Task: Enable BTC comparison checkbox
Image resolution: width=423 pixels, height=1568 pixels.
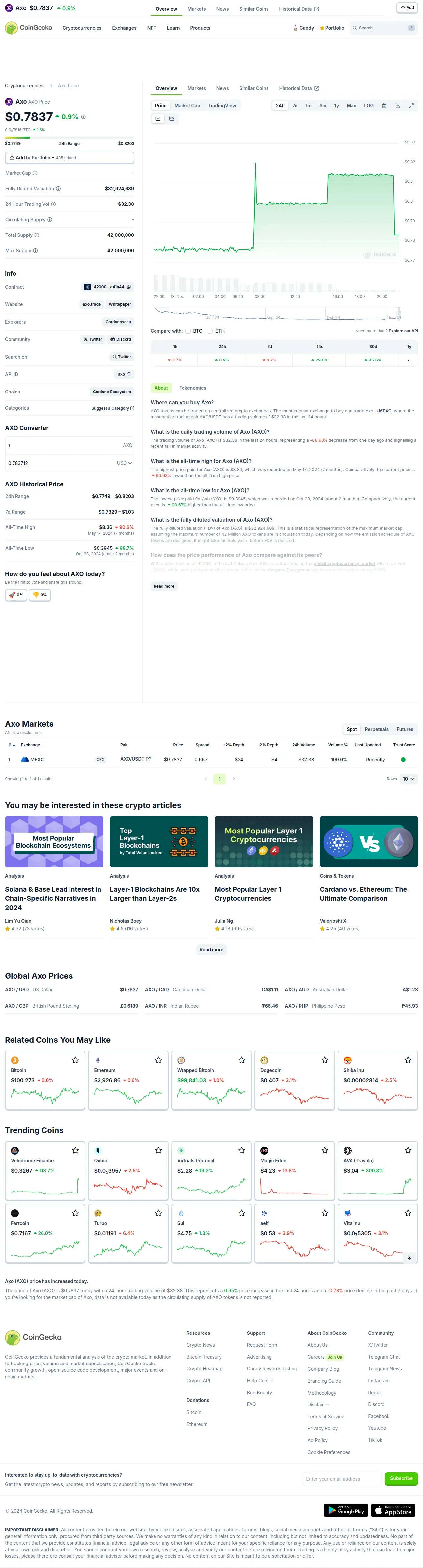Action: click(x=188, y=331)
